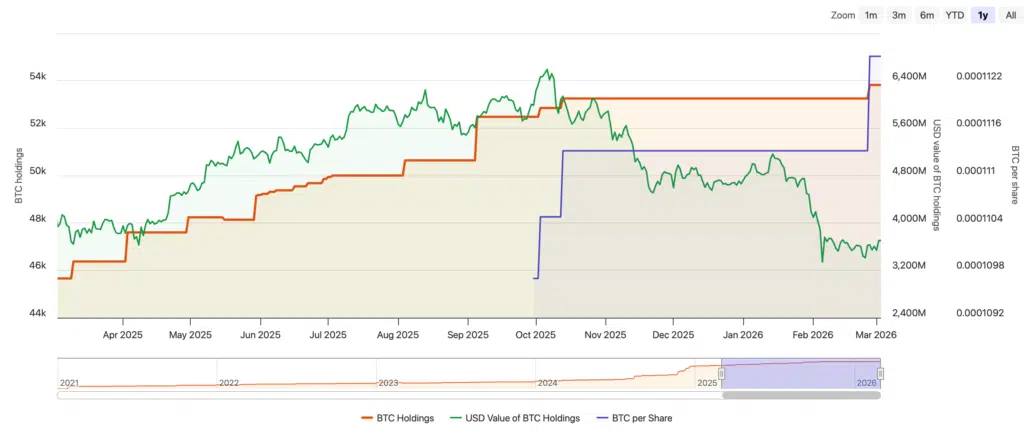Click the right navigator range handle
The image size is (1024, 432).
point(881,373)
